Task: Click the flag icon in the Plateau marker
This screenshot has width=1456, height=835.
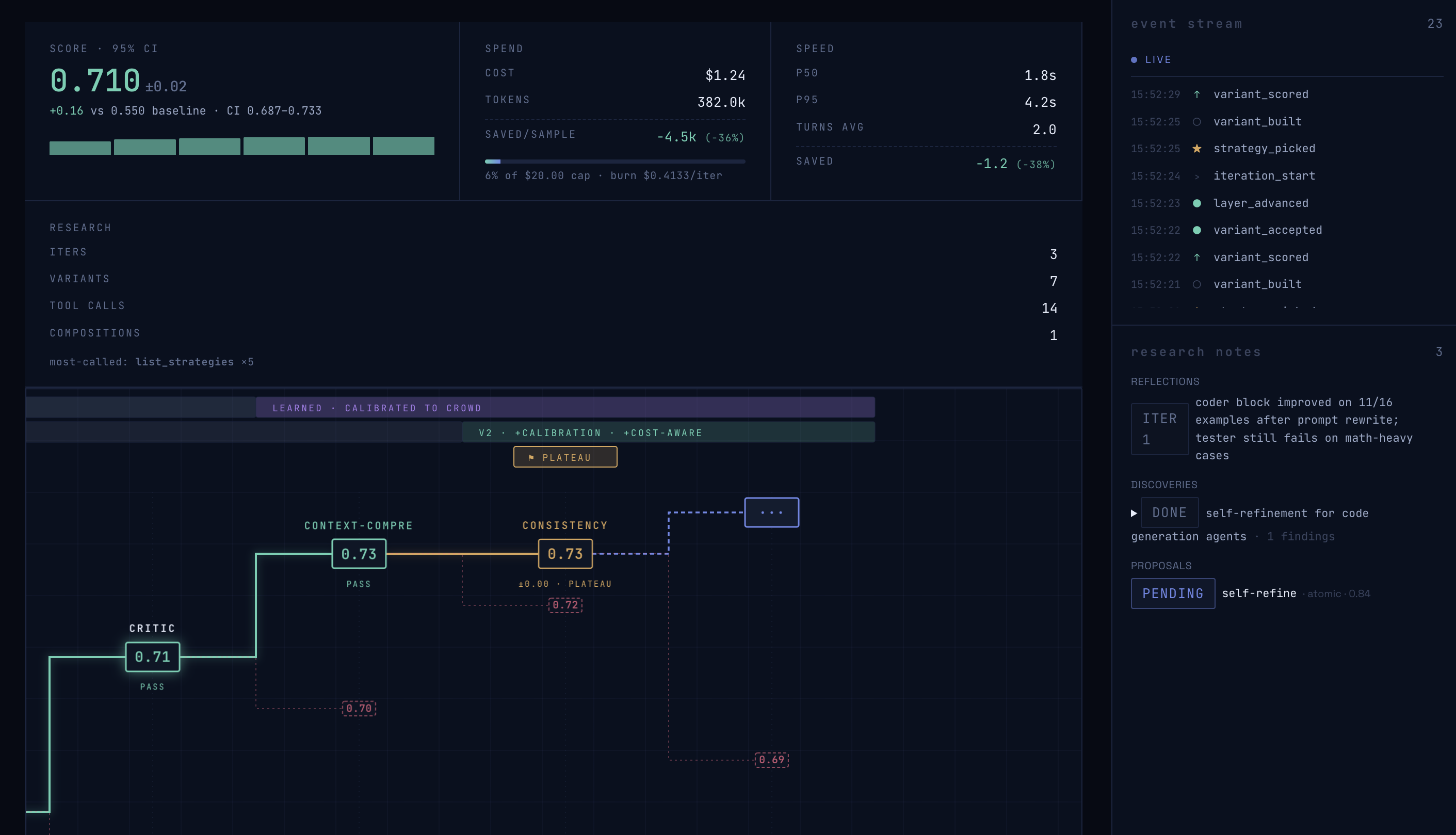Action: click(x=531, y=457)
